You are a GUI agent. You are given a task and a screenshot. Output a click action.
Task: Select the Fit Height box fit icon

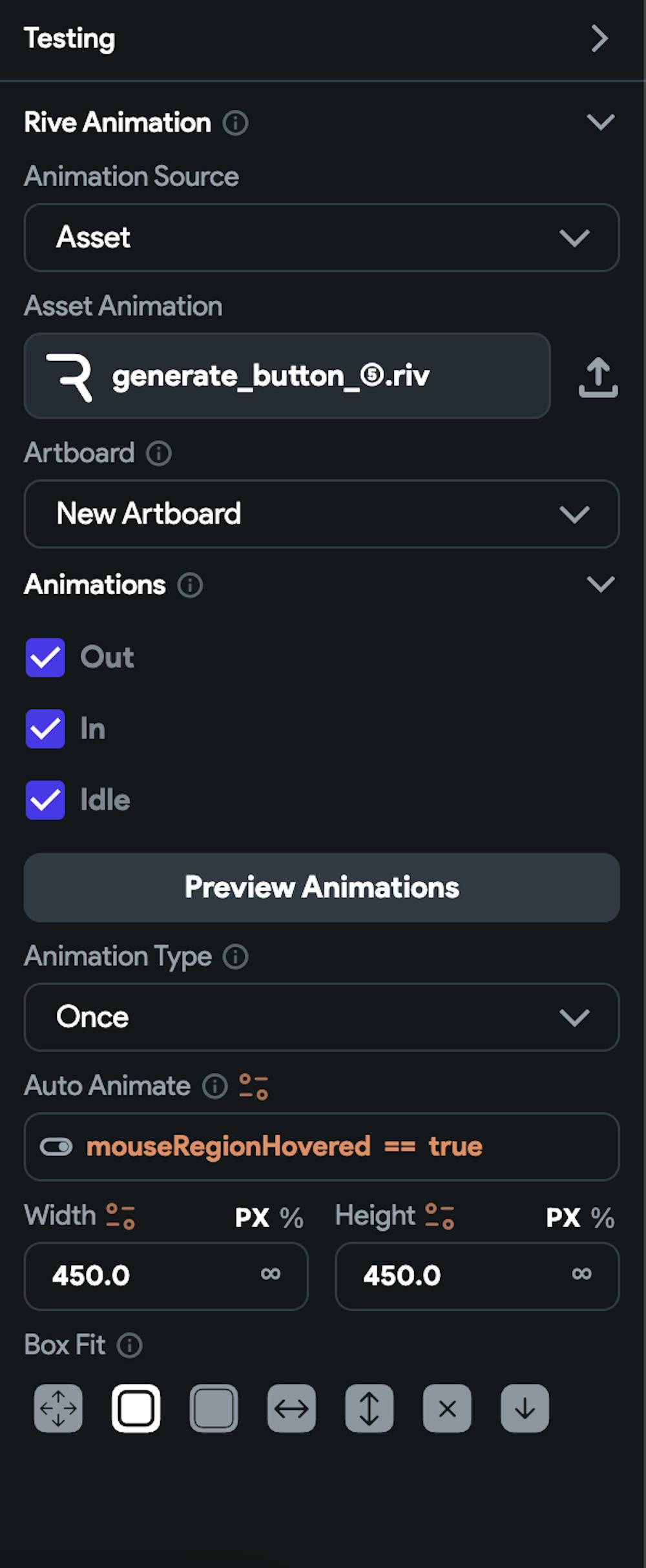[x=369, y=1408]
